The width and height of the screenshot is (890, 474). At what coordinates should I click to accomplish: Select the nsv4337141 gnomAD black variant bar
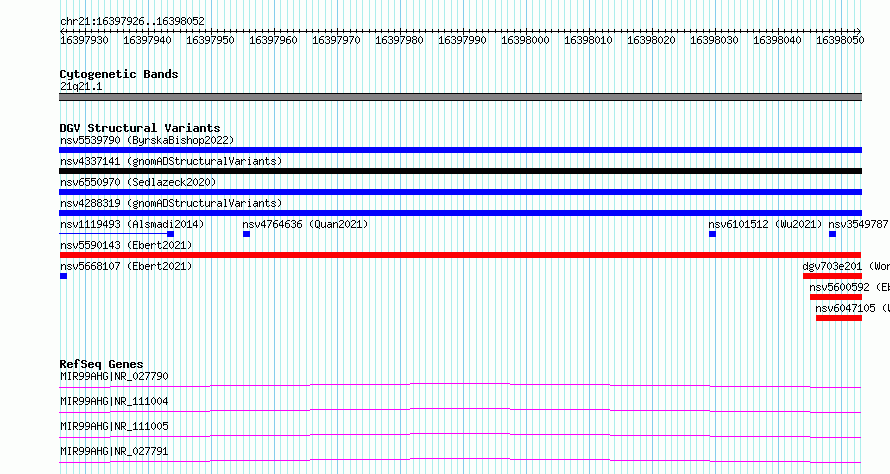point(460,171)
